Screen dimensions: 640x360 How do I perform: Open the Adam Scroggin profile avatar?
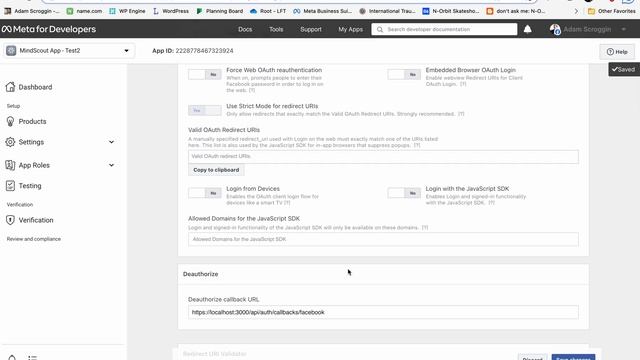coord(555,29)
